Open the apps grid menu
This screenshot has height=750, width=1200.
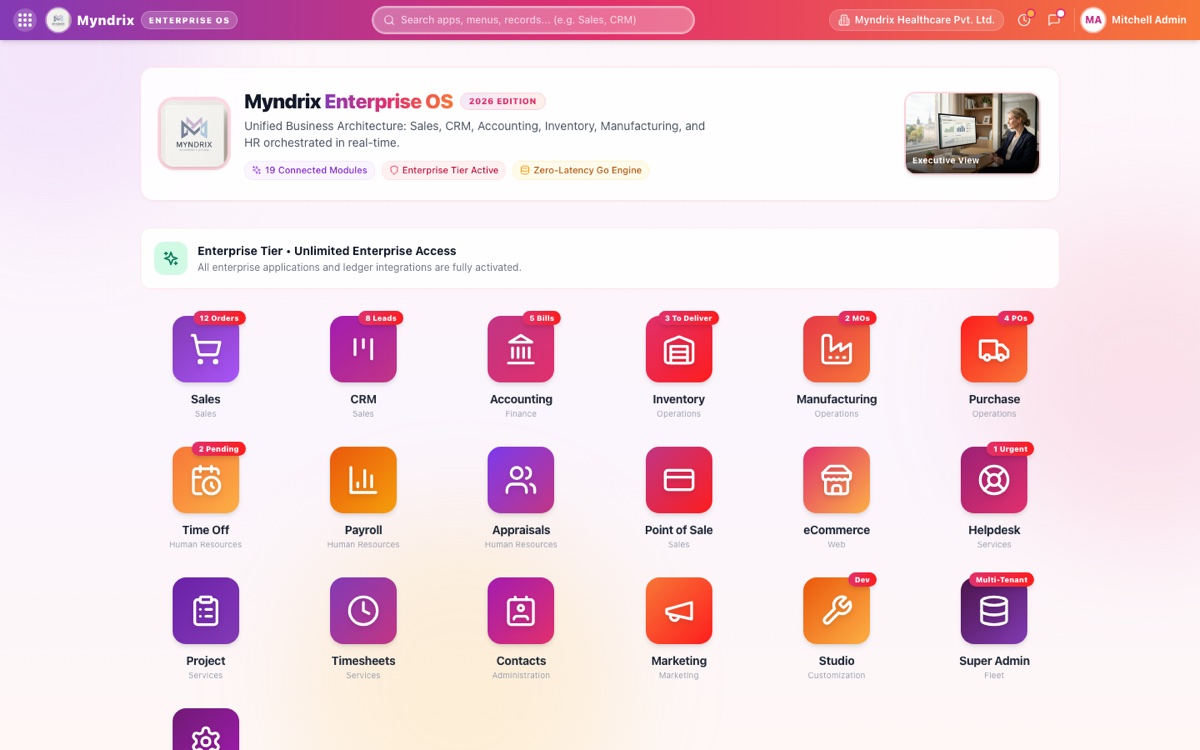coord(25,20)
